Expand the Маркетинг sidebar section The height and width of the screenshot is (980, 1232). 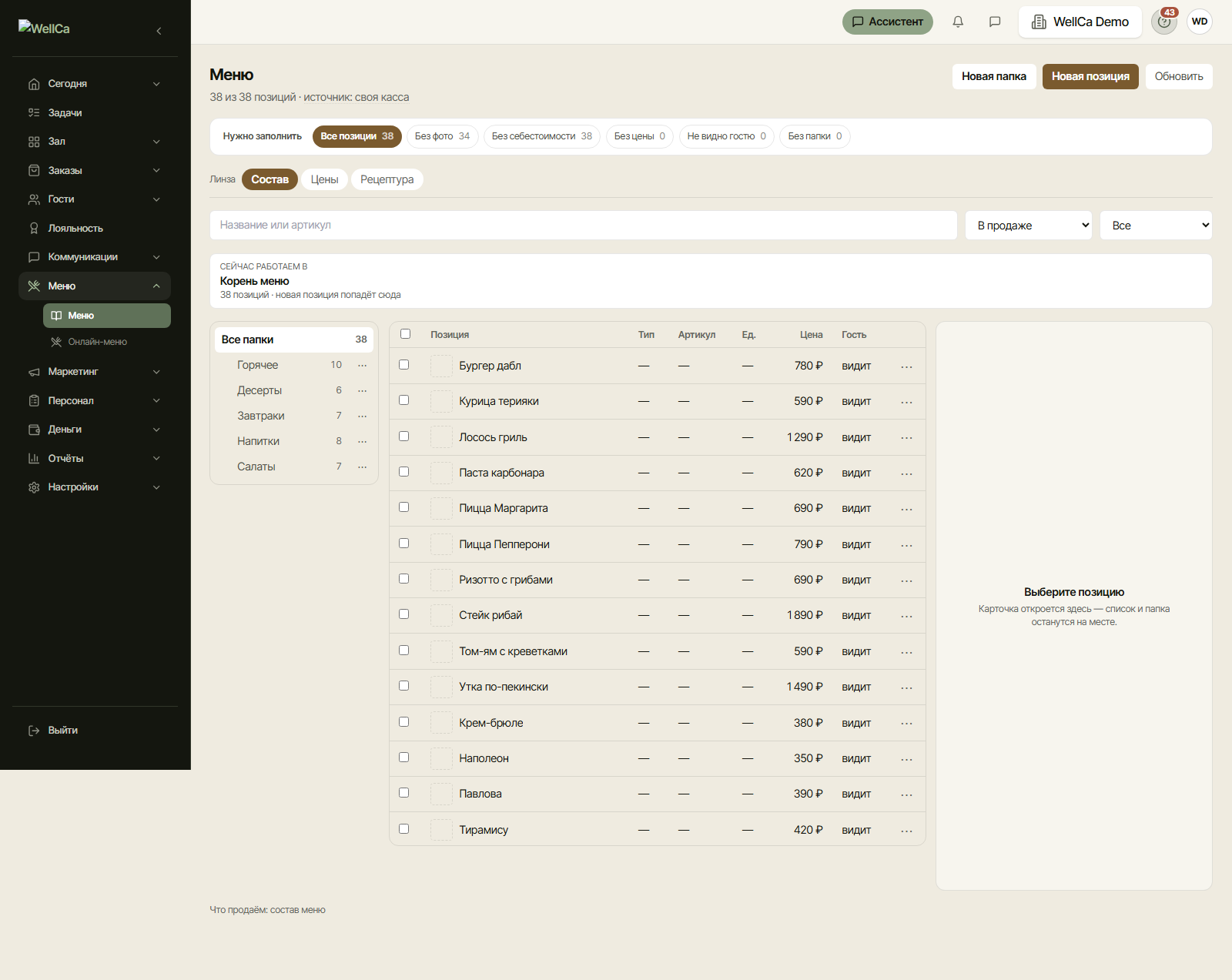(x=95, y=372)
